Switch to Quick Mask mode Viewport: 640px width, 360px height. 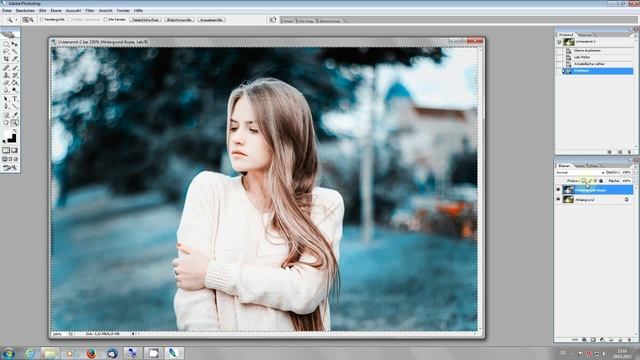[x=15, y=151]
